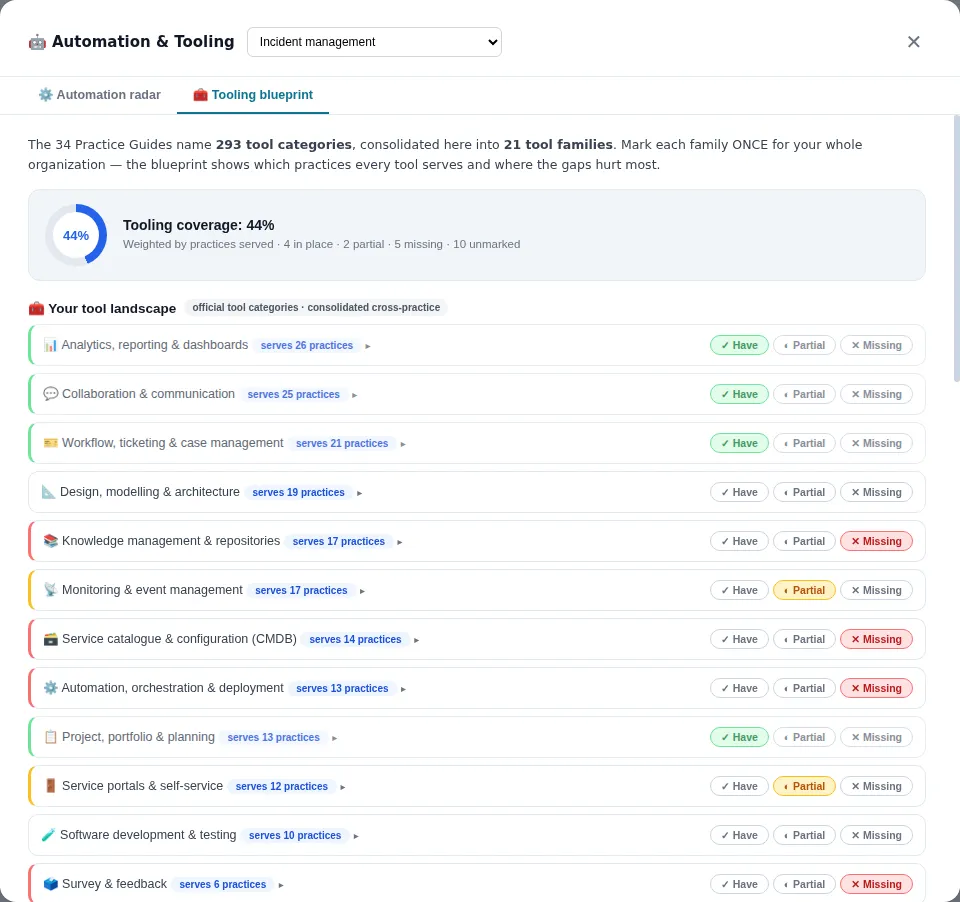This screenshot has width=960, height=902.
Task: Expand Survey & feedback arrow
Action: (x=281, y=885)
